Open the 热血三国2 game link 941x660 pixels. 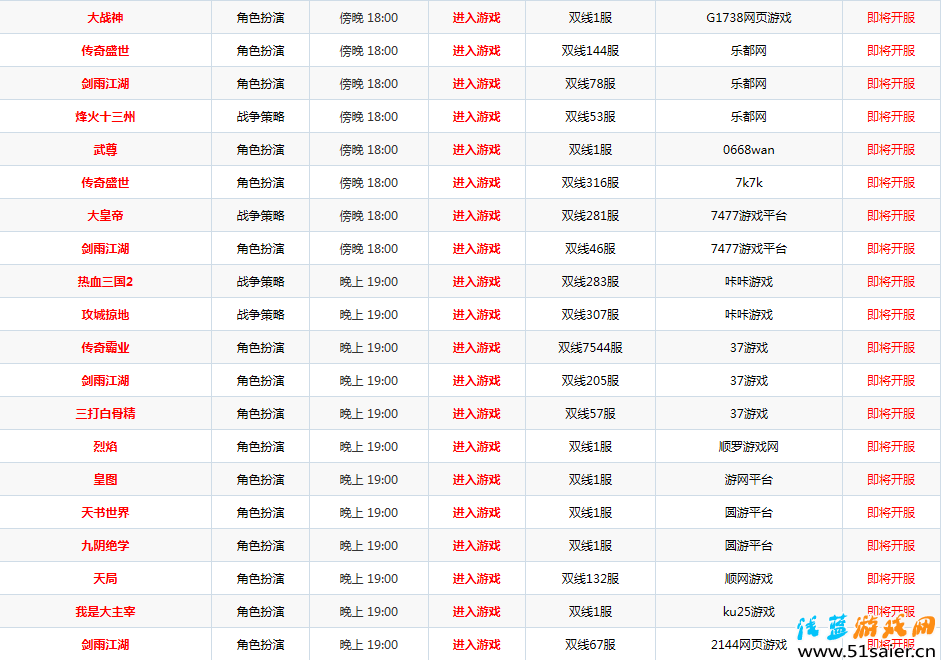click(x=105, y=282)
